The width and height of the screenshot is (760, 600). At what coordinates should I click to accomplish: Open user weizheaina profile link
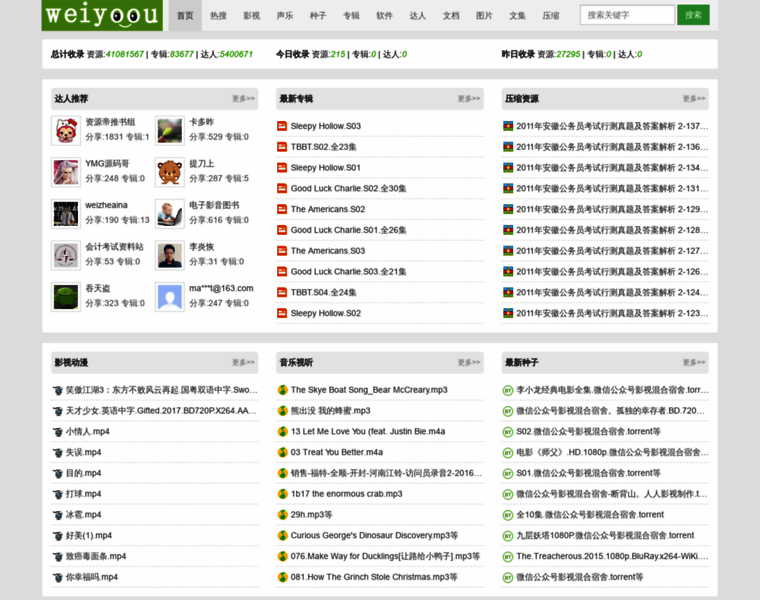click(106, 205)
